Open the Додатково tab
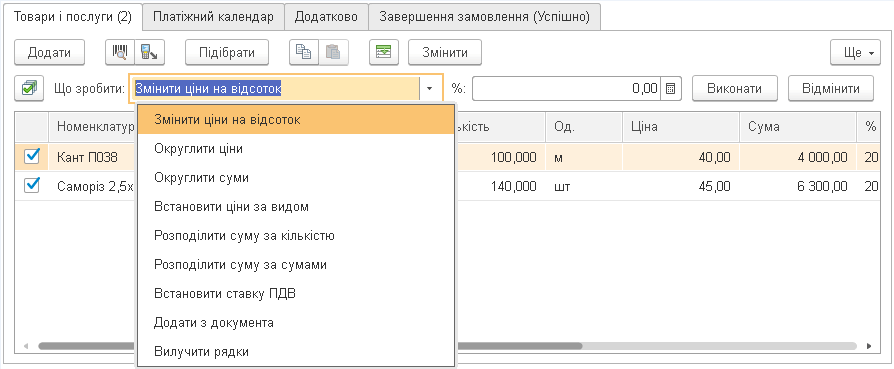The width and height of the screenshot is (894, 369). pos(326,17)
